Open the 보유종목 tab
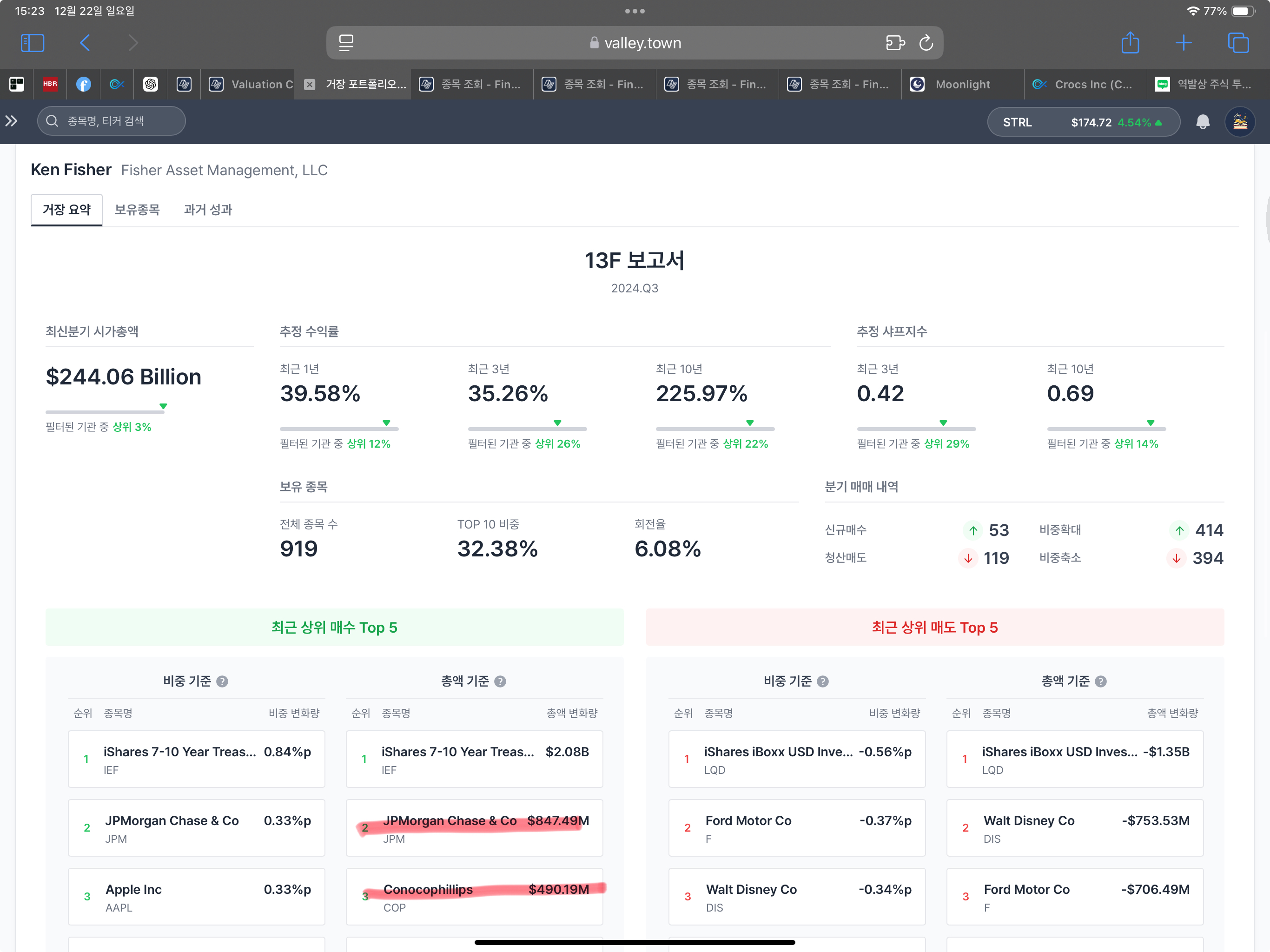The width and height of the screenshot is (1270, 952). tap(137, 210)
